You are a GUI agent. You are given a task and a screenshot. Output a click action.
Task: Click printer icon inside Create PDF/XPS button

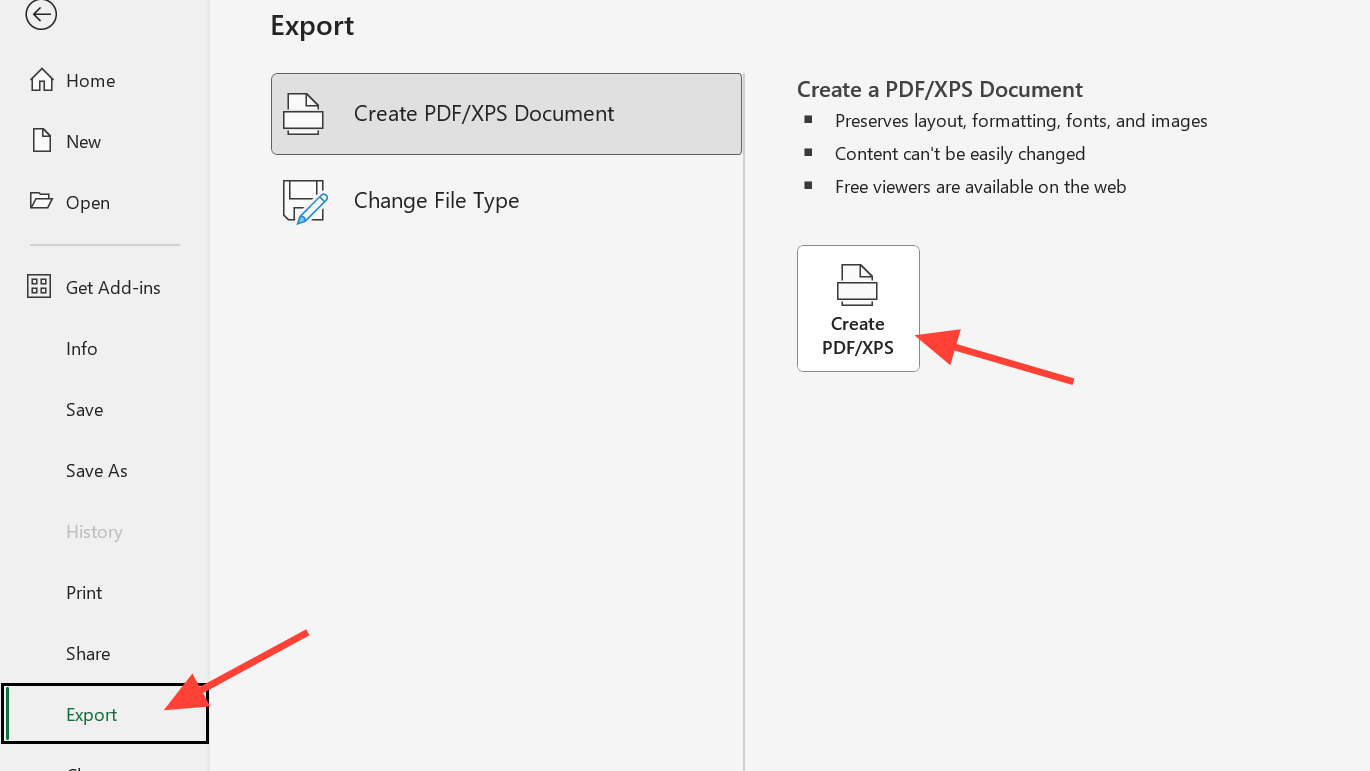857,285
